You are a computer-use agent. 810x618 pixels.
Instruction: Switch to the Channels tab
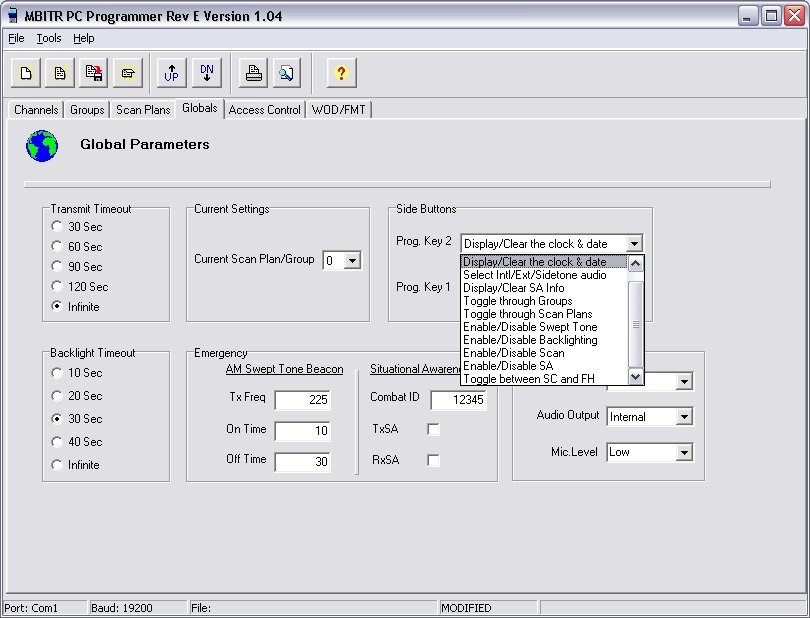point(36,110)
